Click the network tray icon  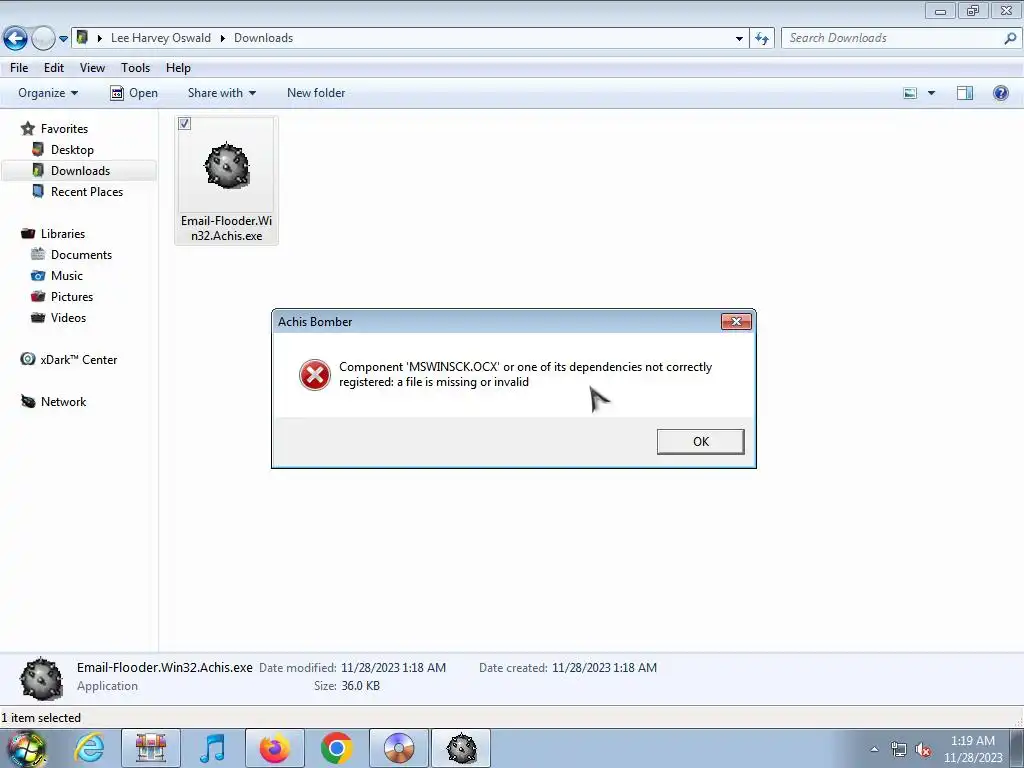coord(899,750)
